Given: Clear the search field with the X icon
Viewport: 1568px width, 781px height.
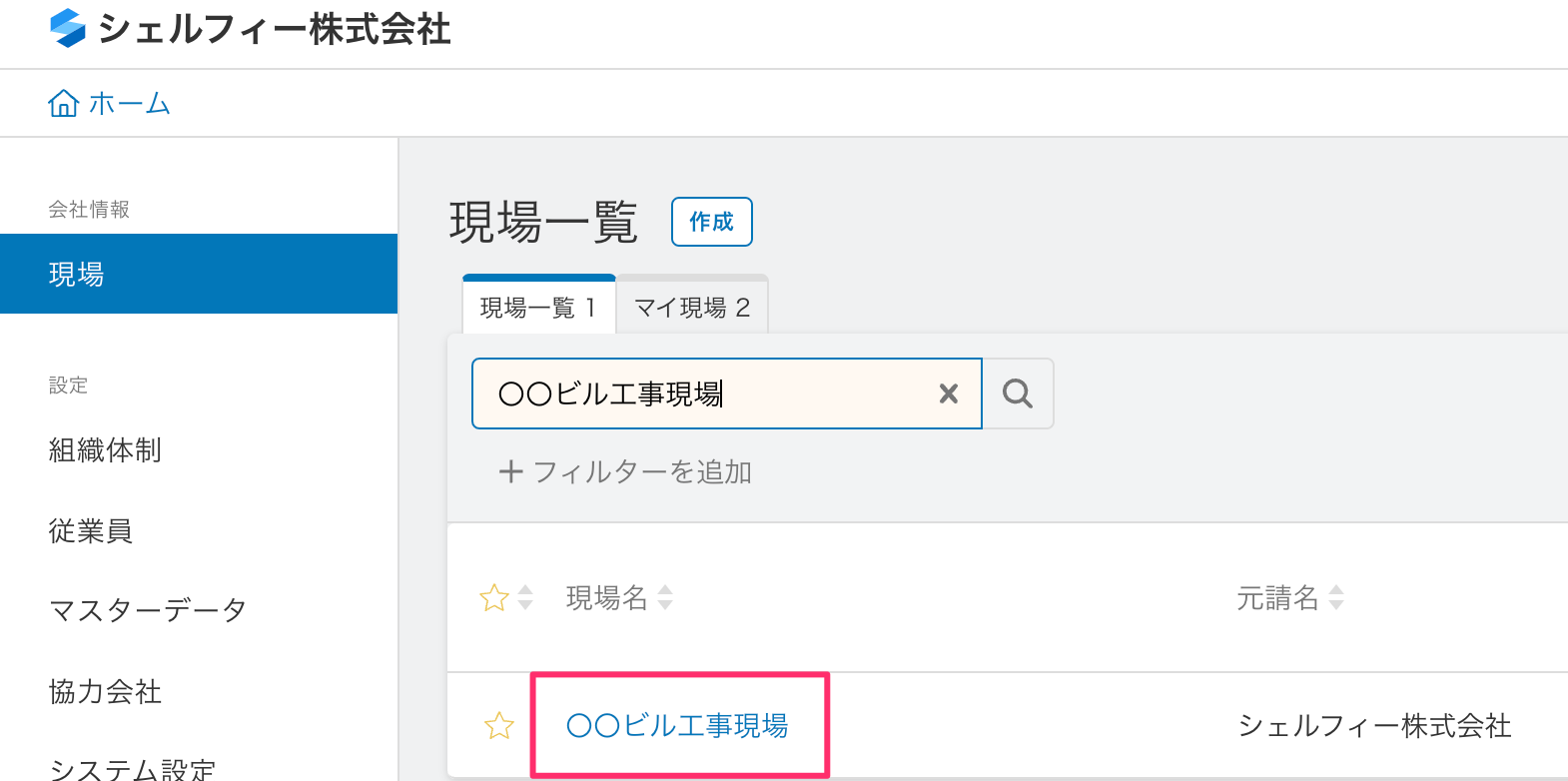Looking at the screenshot, I should pyautogui.click(x=949, y=393).
